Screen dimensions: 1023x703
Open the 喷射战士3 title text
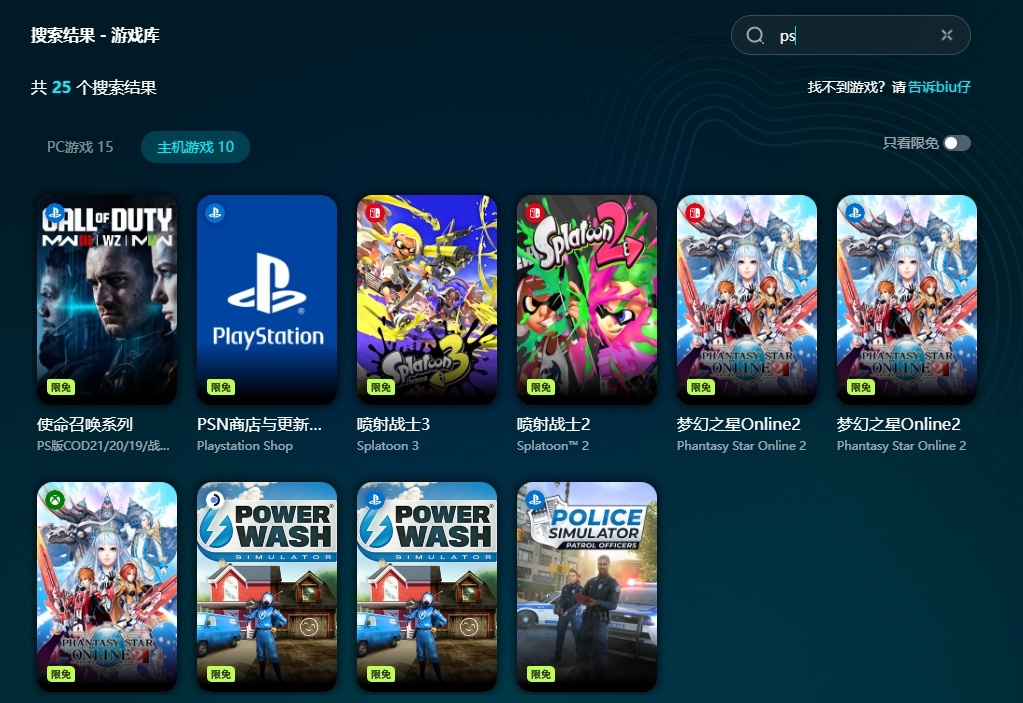coord(393,424)
